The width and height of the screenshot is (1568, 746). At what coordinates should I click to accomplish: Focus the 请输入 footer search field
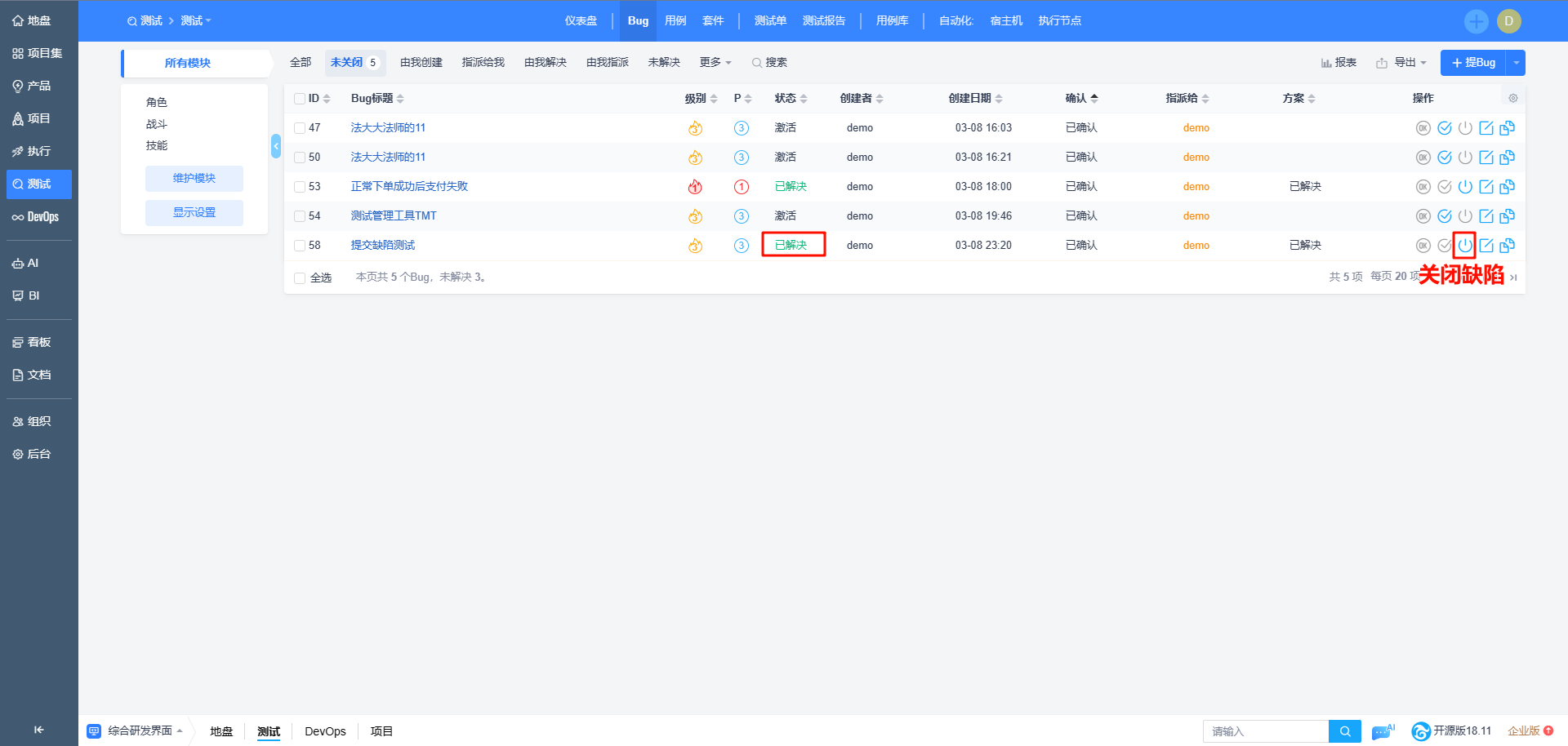[1266, 731]
